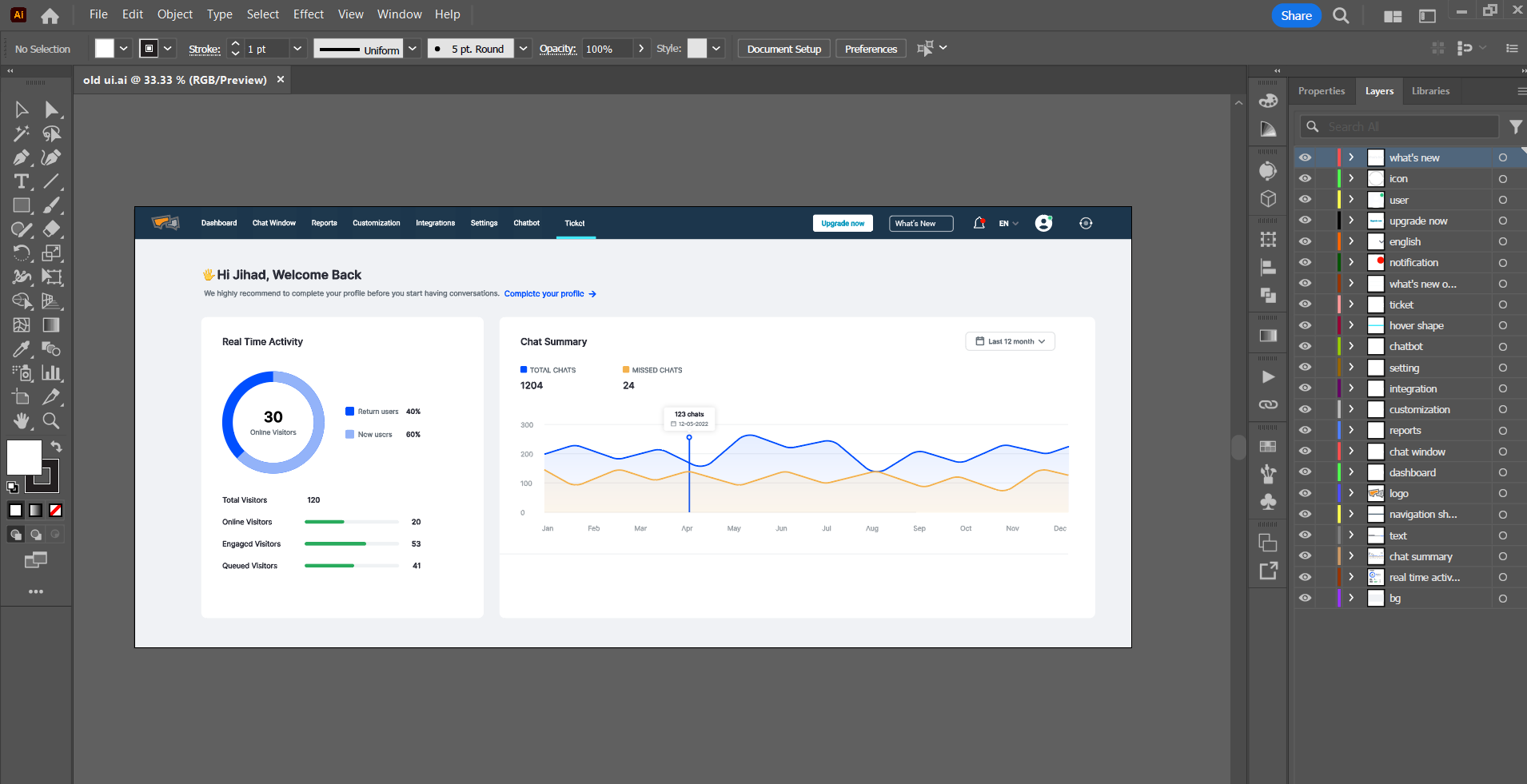Image resolution: width=1527 pixels, height=784 pixels.
Task: Switch to the Libraries tab
Action: pyautogui.click(x=1430, y=91)
